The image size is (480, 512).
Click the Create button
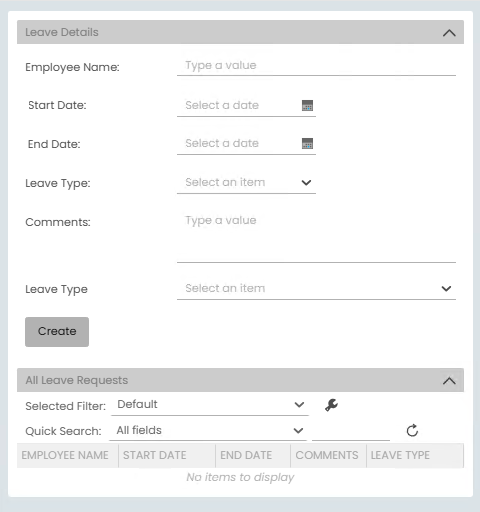(57, 332)
